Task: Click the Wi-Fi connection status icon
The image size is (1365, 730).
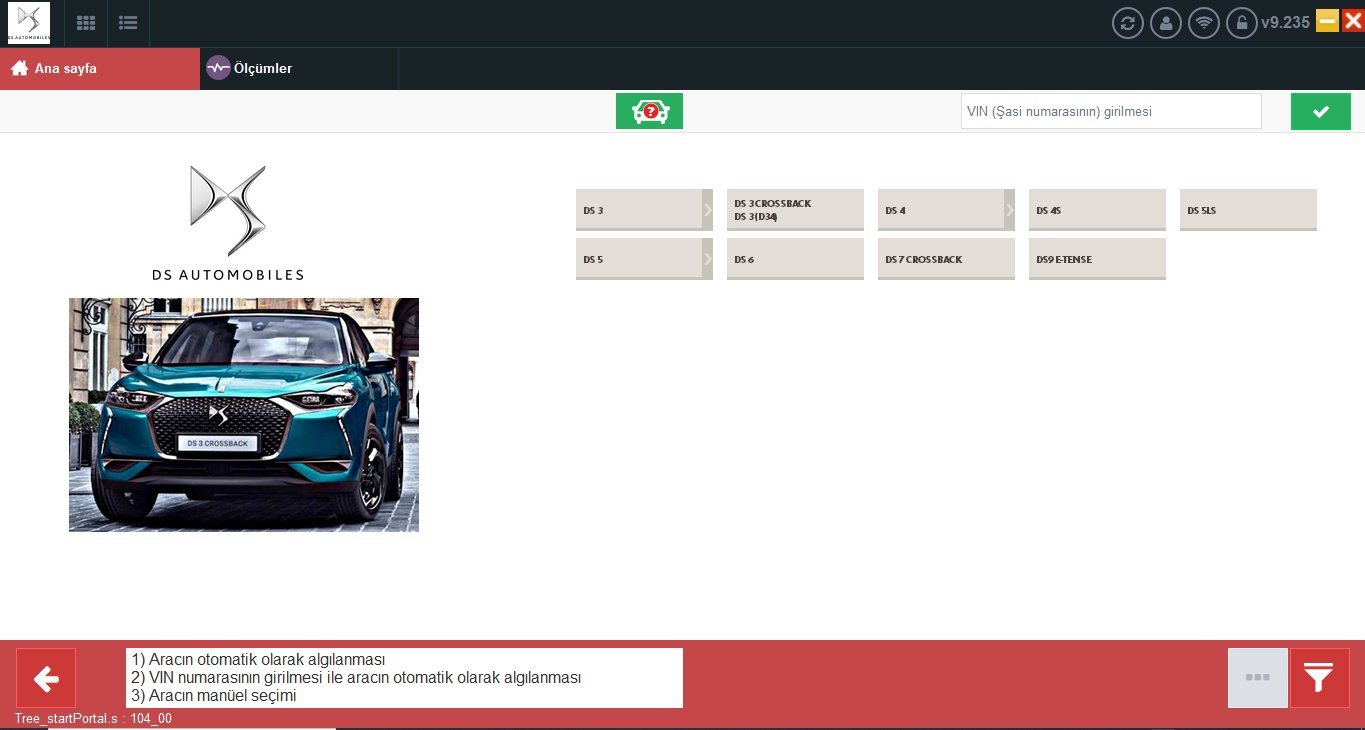Action: coord(1204,23)
